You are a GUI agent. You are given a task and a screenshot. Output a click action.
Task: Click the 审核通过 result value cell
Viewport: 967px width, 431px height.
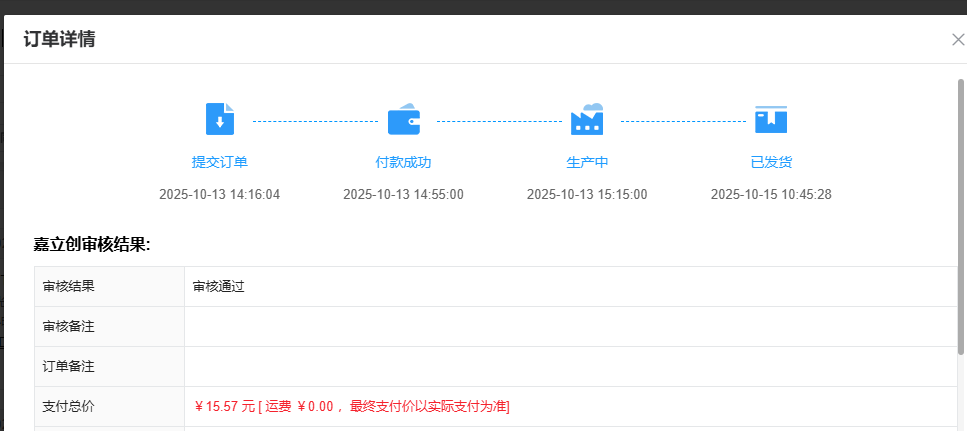tap(219, 287)
